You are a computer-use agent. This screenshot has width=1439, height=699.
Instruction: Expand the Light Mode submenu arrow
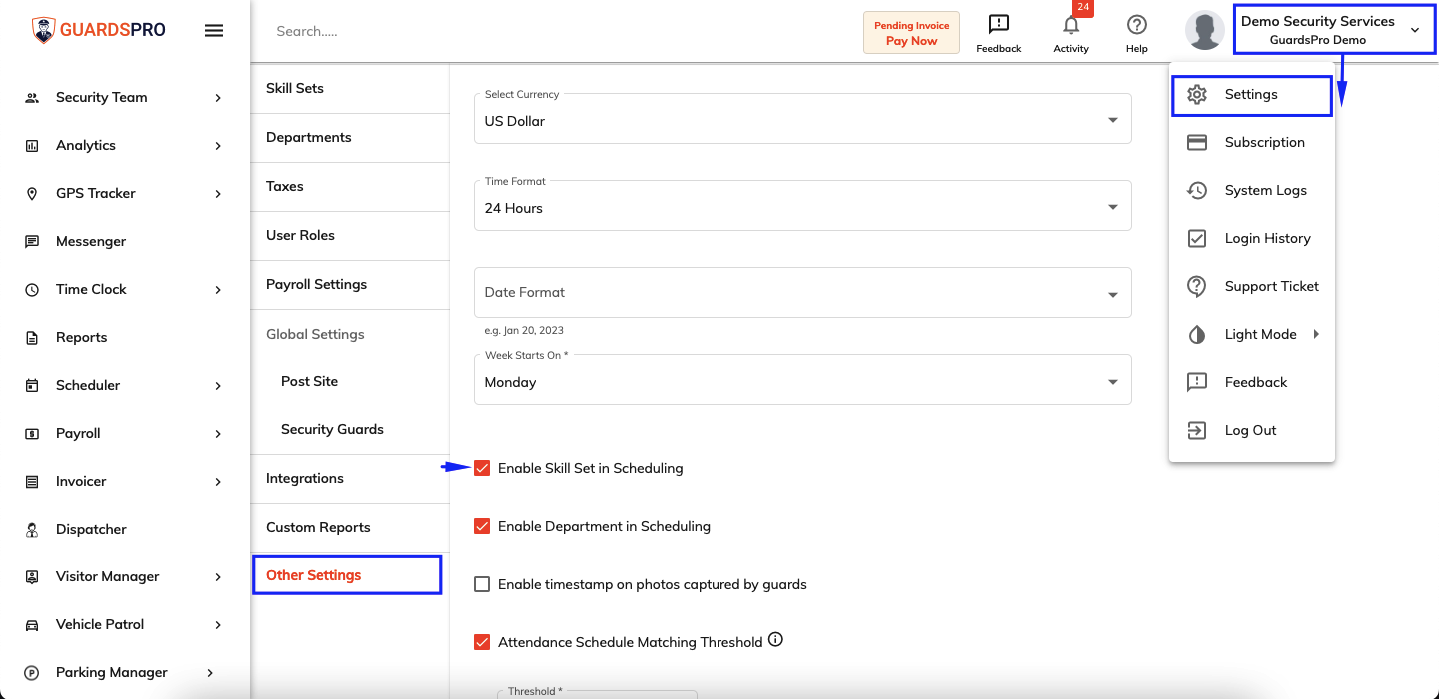[x=1316, y=334]
